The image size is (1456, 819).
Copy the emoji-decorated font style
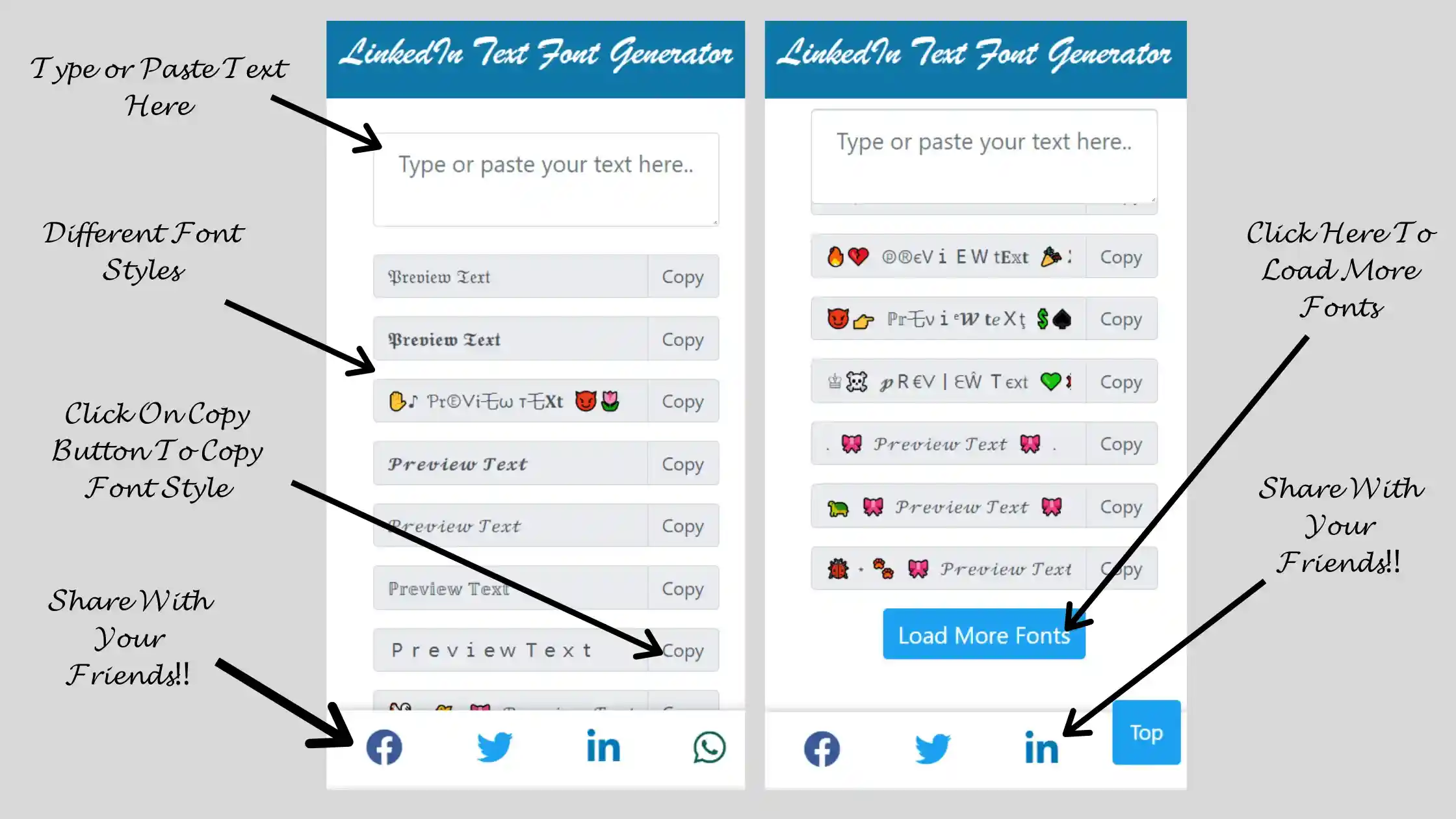(x=683, y=401)
